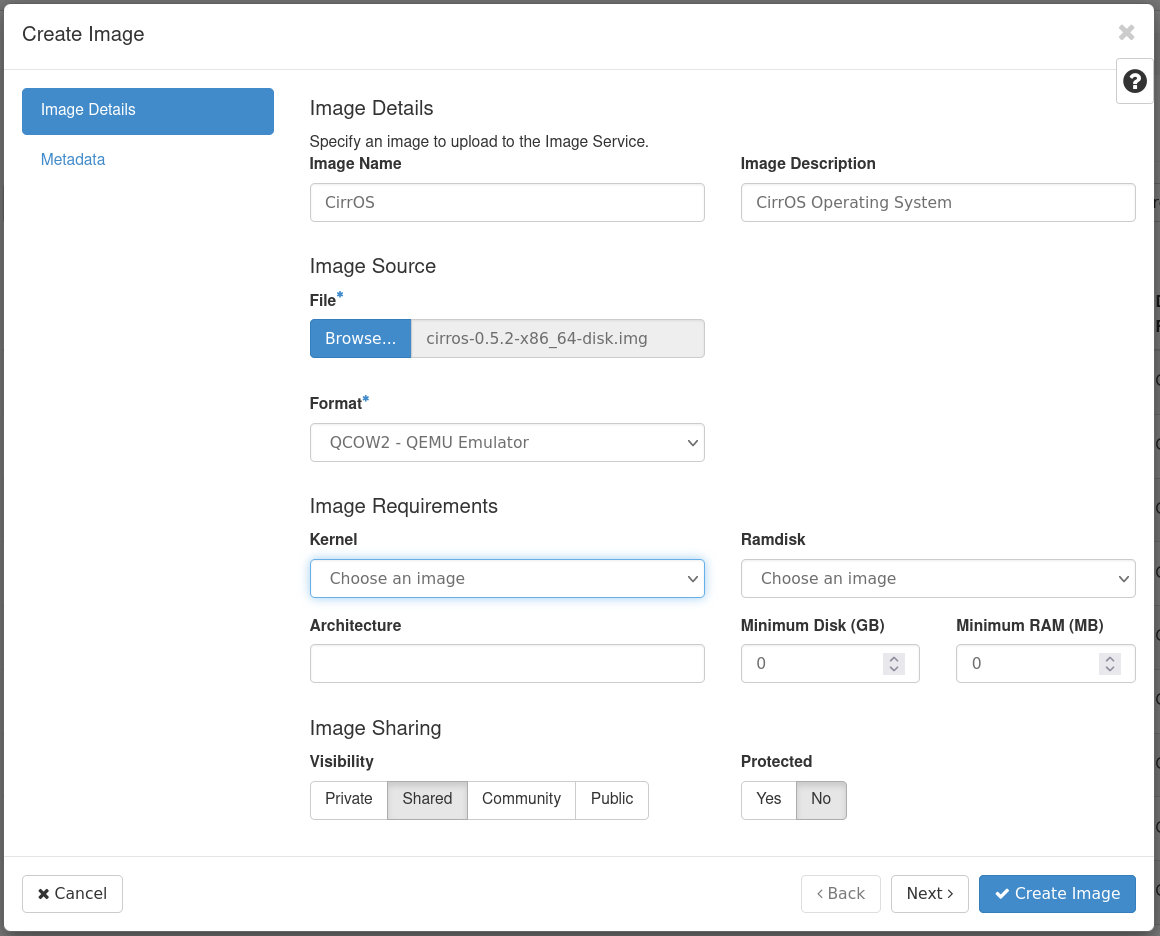Set visibility to Public
This screenshot has width=1160, height=936.
point(611,799)
